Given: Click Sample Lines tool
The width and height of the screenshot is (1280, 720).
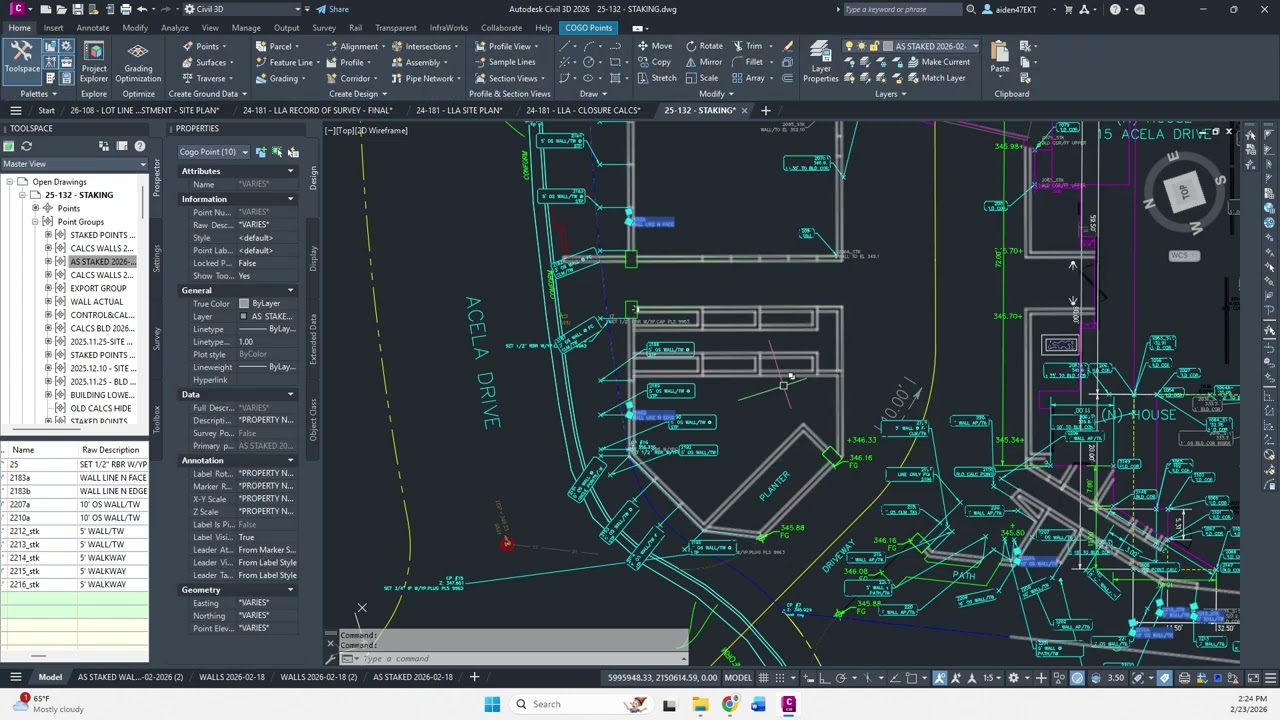Looking at the screenshot, I should click(504, 62).
